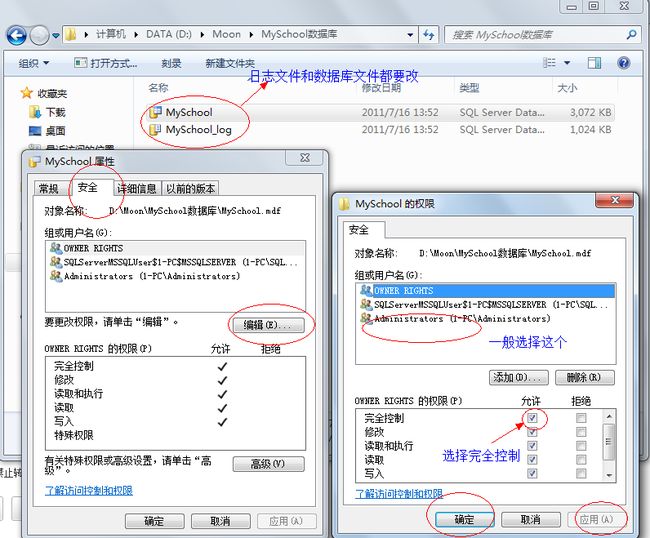Click the Explorer forward navigation arrow

click(x=40, y=35)
